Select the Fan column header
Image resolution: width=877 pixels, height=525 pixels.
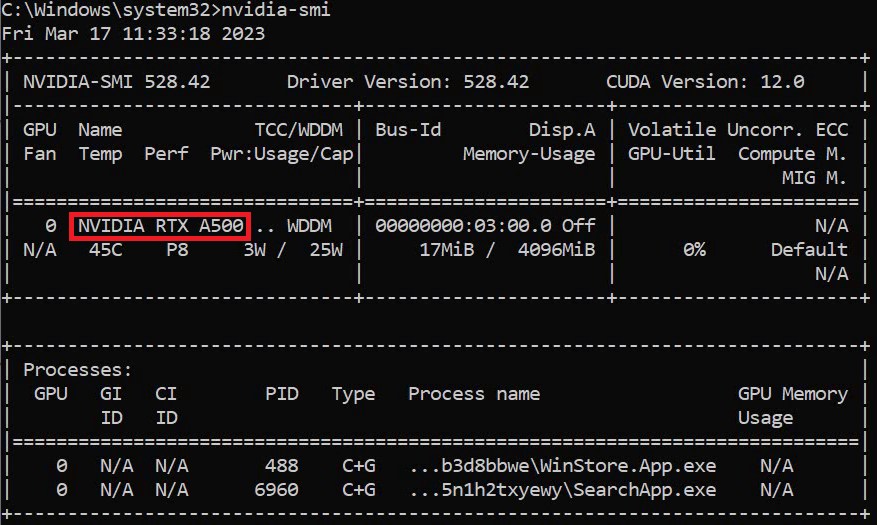click(40, 154)
